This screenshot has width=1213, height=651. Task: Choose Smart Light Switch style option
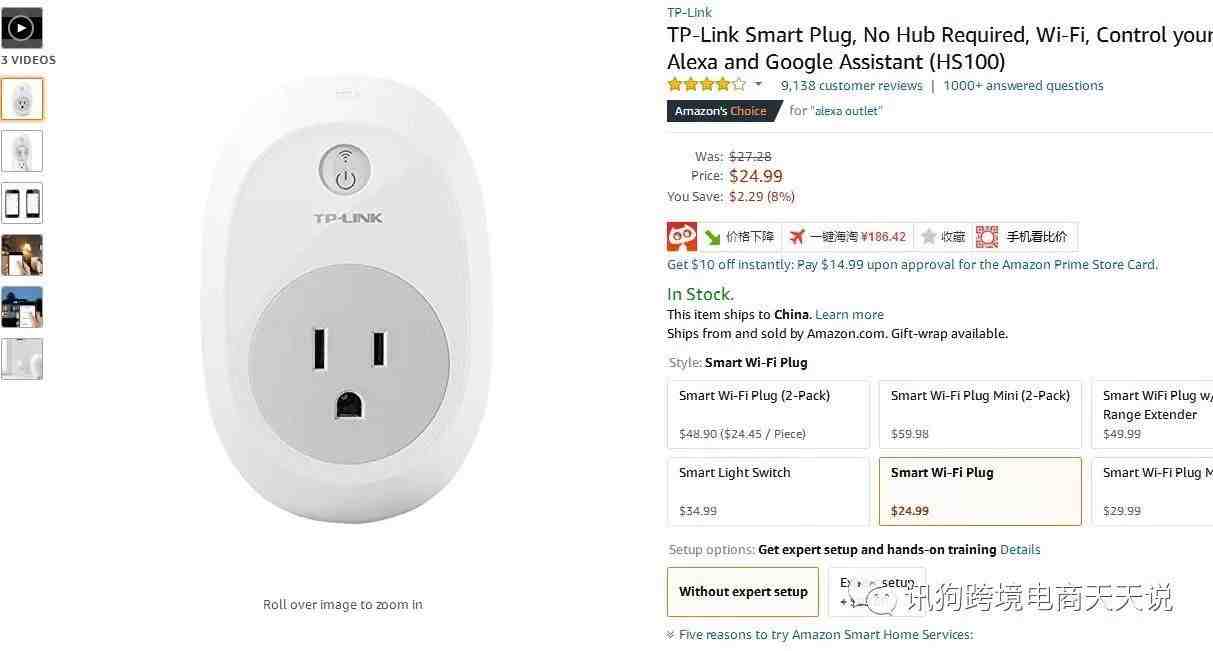pos(768,491)
